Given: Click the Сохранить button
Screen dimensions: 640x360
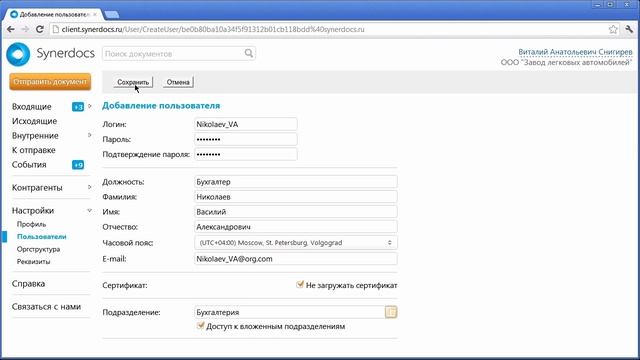Looking at the screenshot, I should pyautogui.click(x=133, y=82).
